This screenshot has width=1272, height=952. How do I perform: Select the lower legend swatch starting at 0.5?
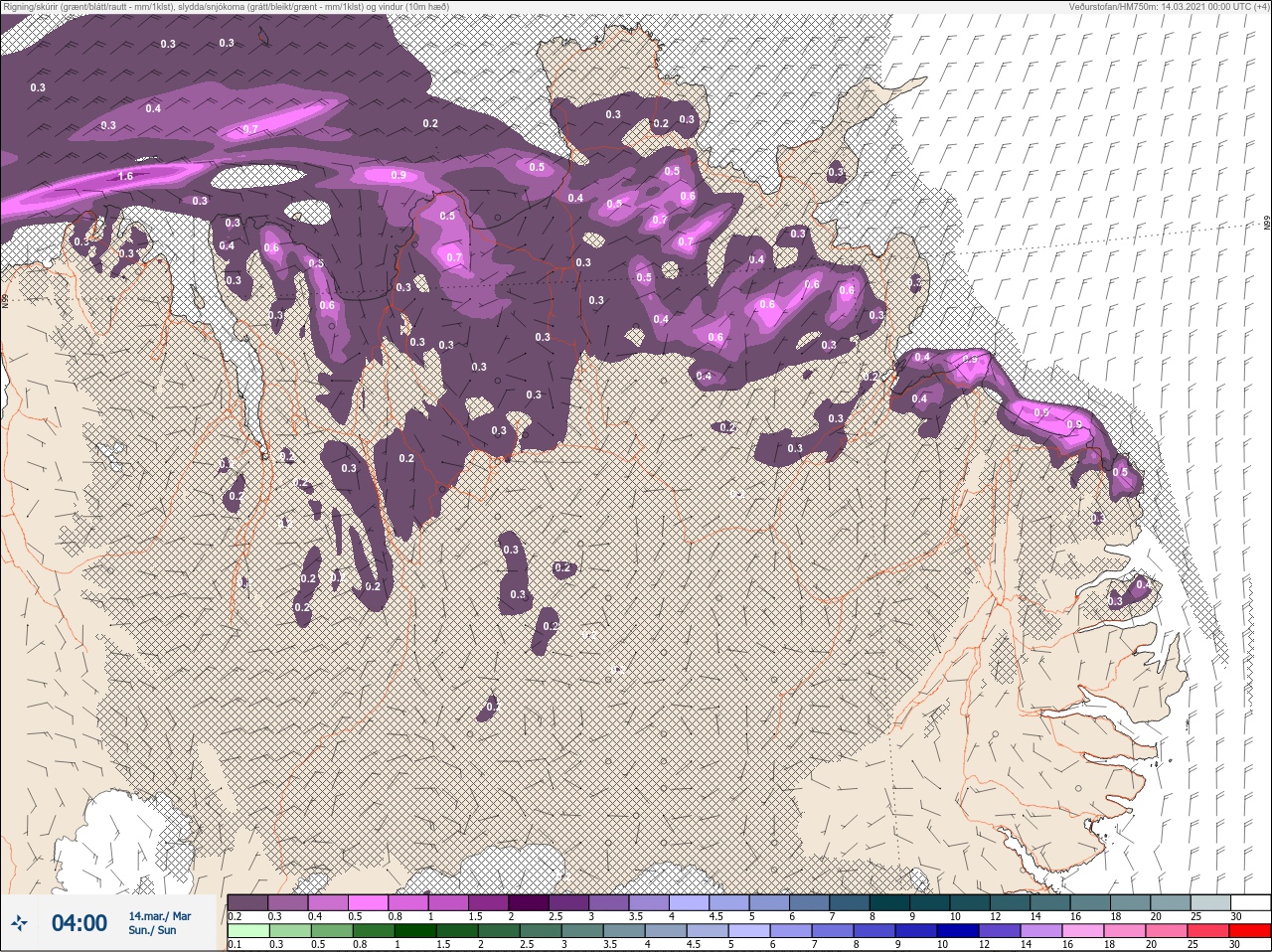332,931
